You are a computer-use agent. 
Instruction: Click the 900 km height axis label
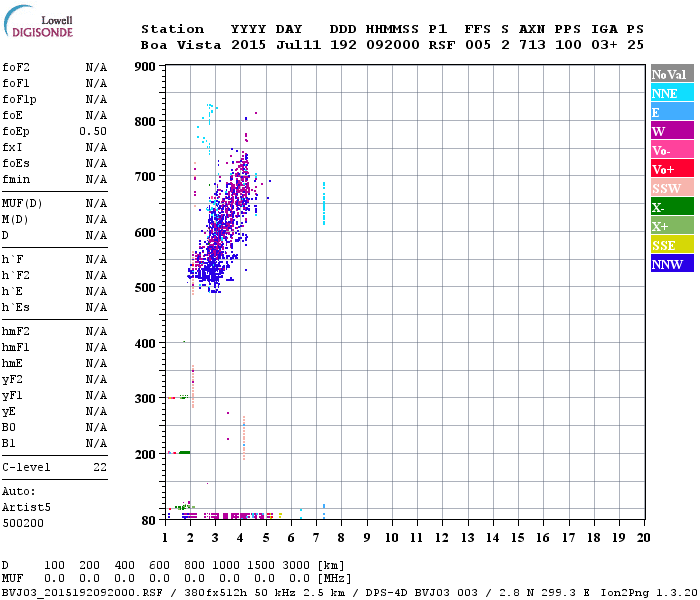[x=145, y=67]
